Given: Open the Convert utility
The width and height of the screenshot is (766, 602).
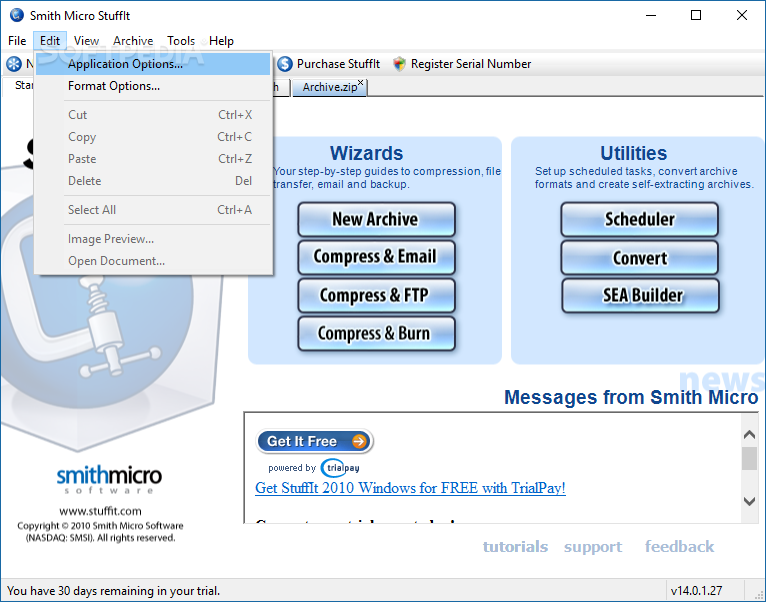Looking at the screenshot, I should [639, 257].
